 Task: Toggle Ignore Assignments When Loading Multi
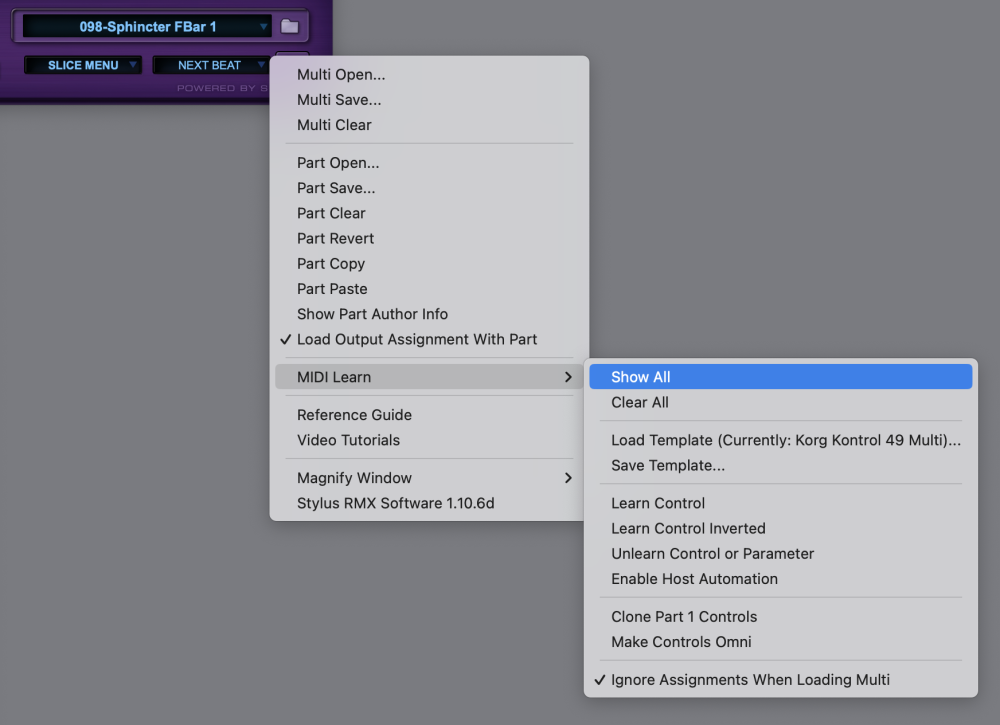750,680
